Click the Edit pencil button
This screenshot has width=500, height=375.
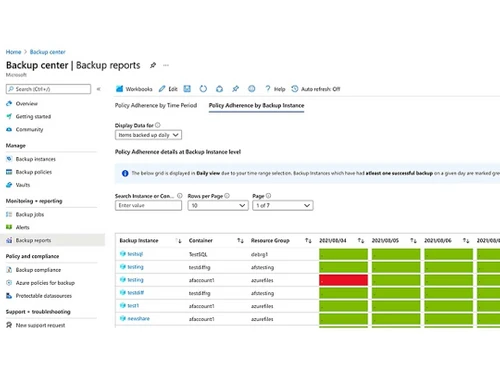click(x=168, y=89)
